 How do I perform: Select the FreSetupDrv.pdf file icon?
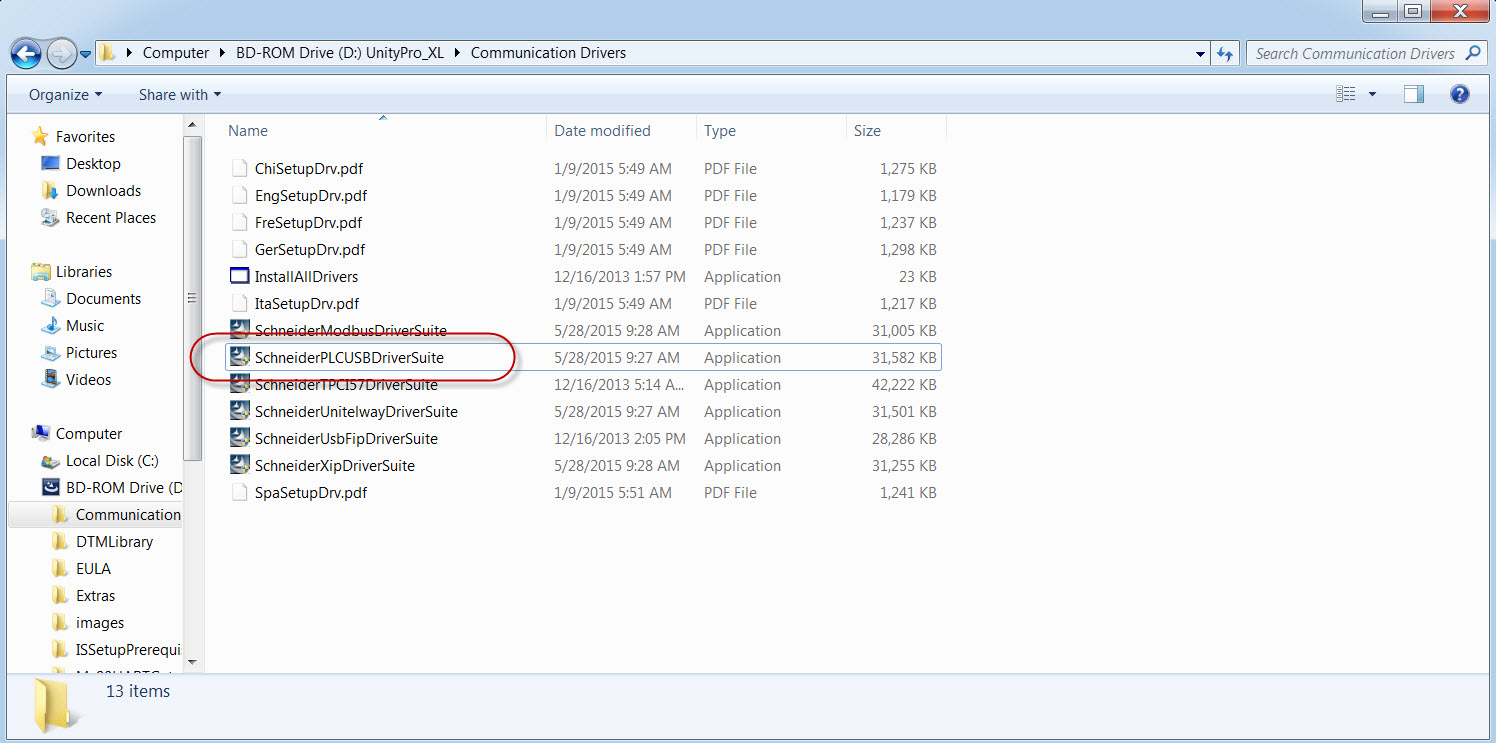tap(239, 222)
